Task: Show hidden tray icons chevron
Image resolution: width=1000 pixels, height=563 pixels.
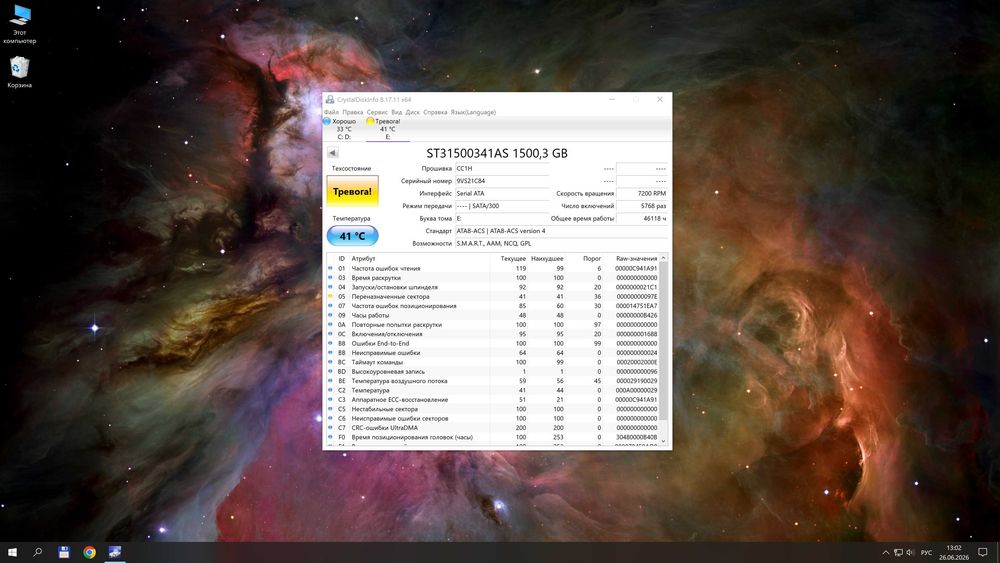Action: click(x=886, y=552)
